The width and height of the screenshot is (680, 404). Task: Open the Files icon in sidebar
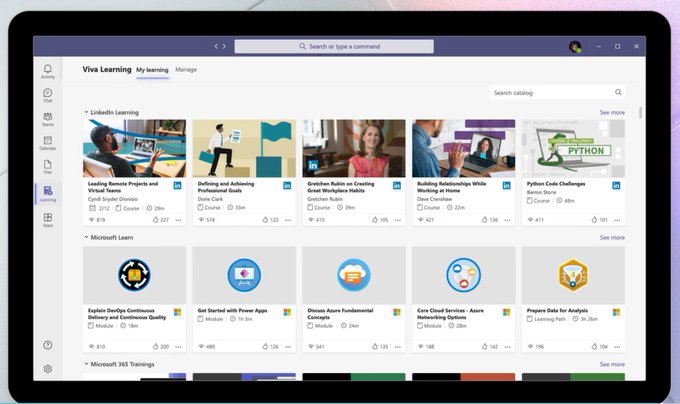click(x=48, y=166)
